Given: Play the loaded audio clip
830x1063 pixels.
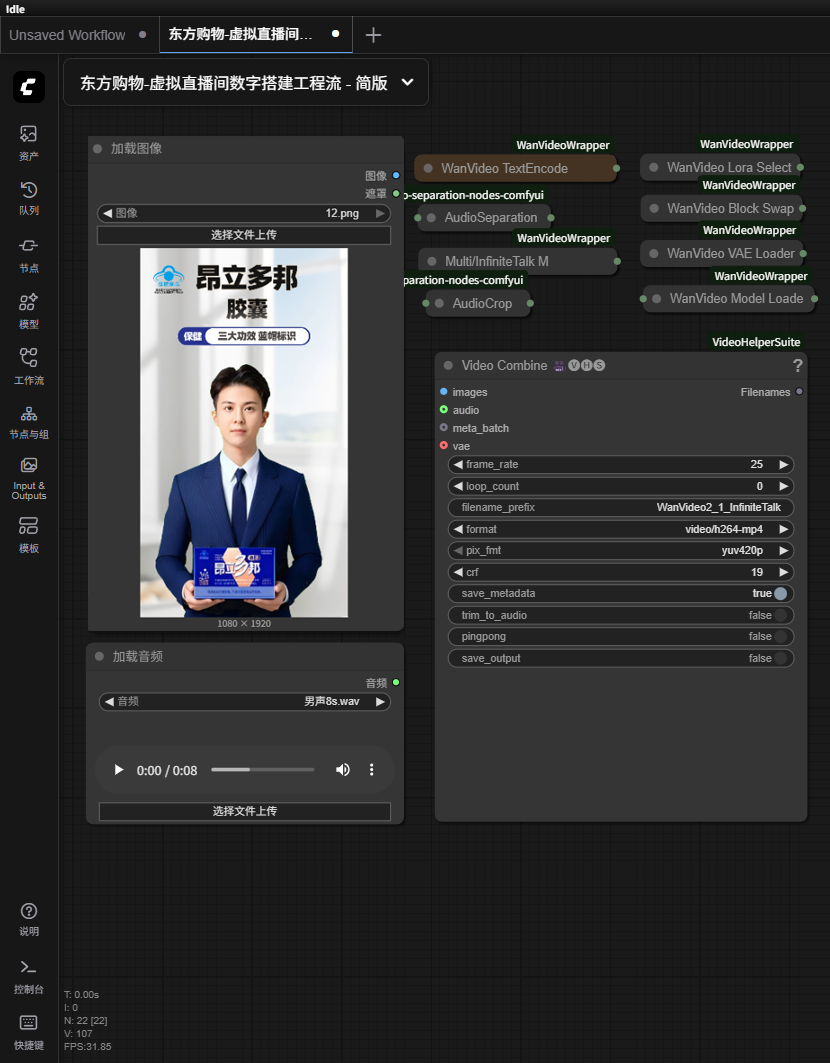Looking at the screenshot, I should click(x=119, y=770).
